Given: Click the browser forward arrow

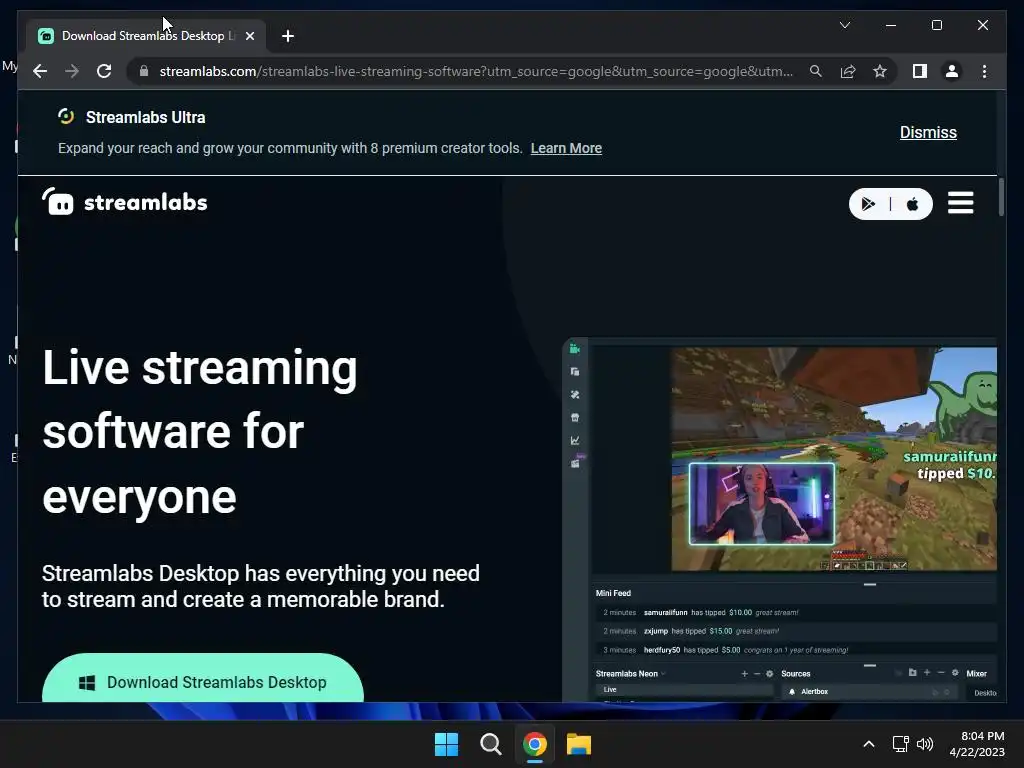Looking at the screenshot, I should coord(72,71).
